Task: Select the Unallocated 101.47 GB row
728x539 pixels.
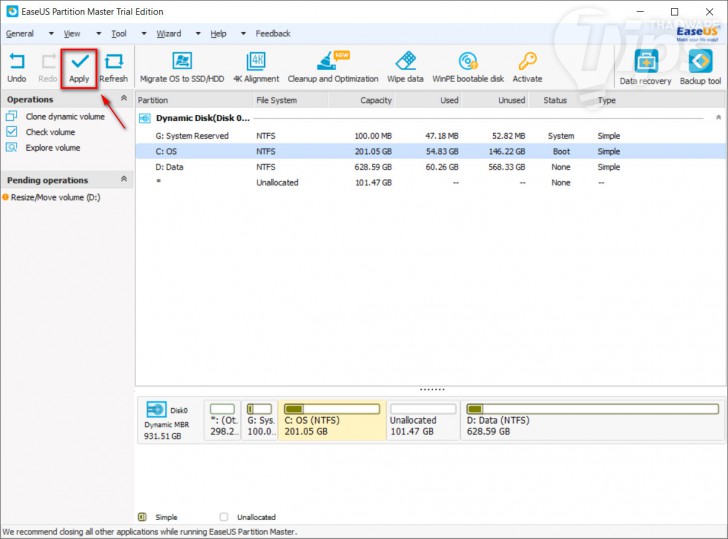Action: tap(431, 182)
